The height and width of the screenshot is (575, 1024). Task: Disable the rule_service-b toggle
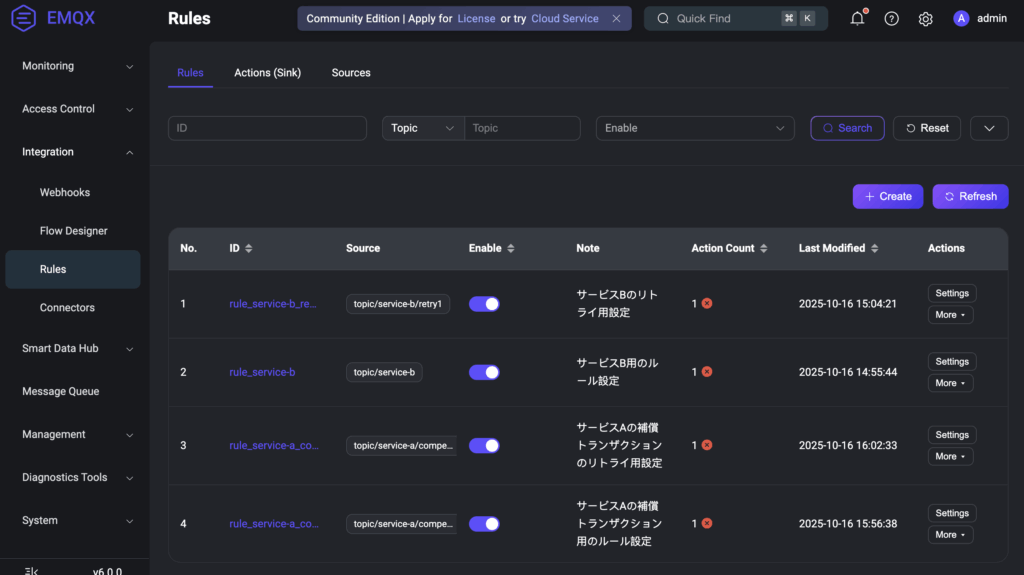click(x=484, y=372)
